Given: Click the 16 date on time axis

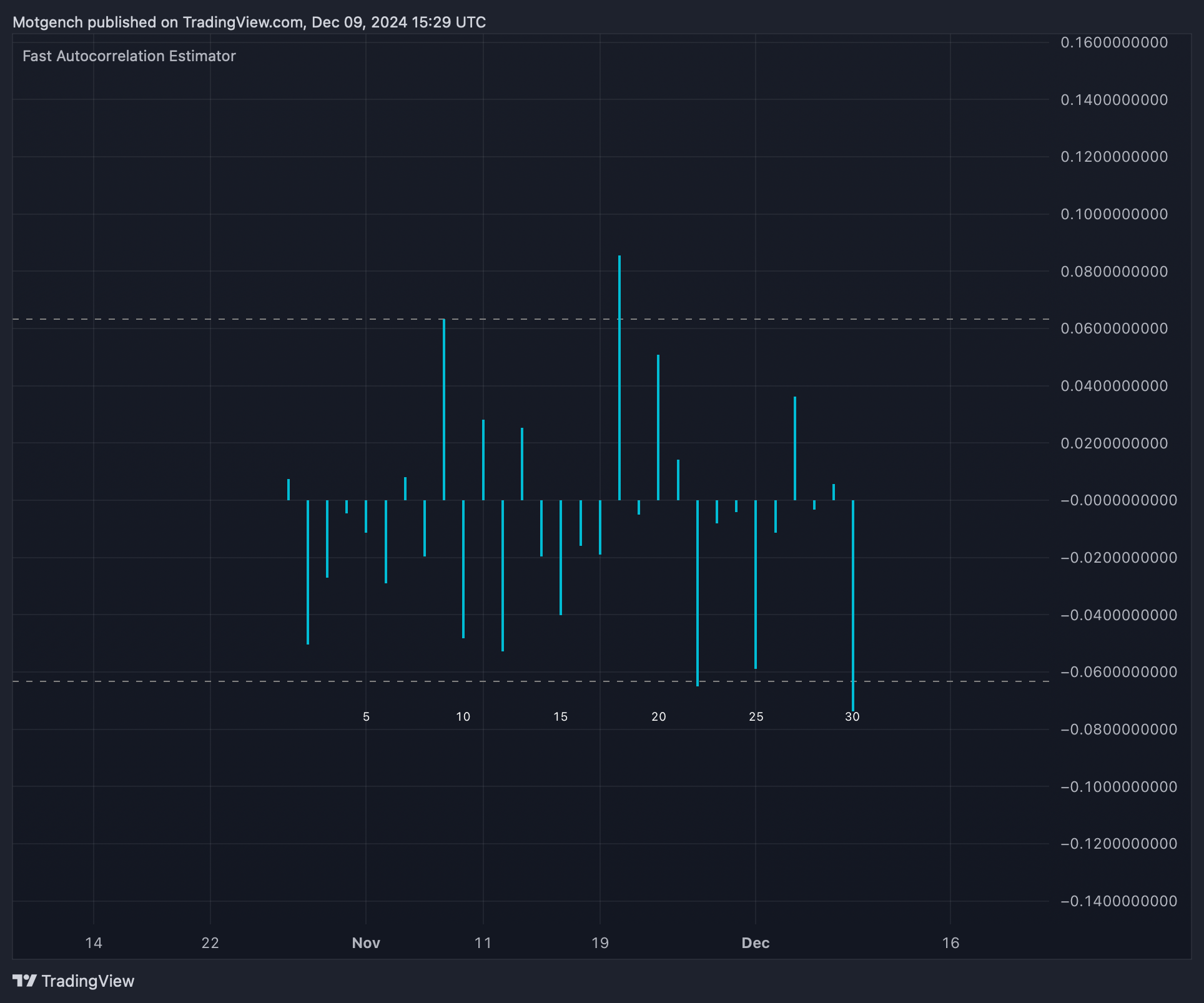Looking at the screenshot, I should coord(950,943).
